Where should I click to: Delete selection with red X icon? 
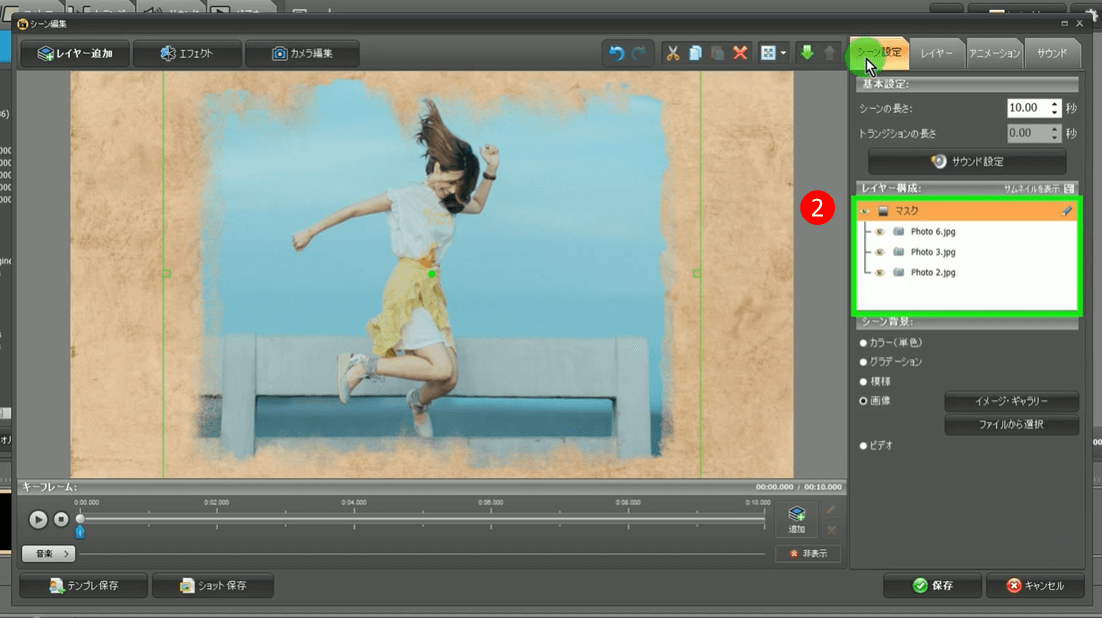pos(740,53)
